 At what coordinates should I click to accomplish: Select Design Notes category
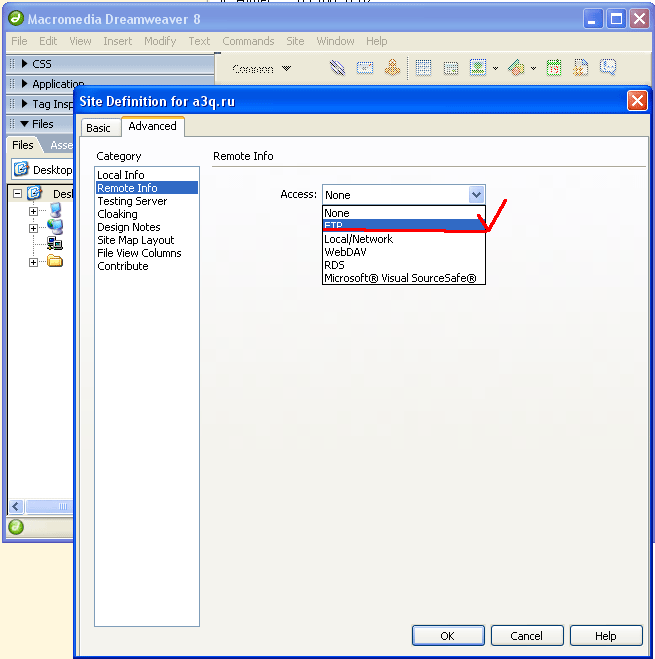tap(146, 227)
